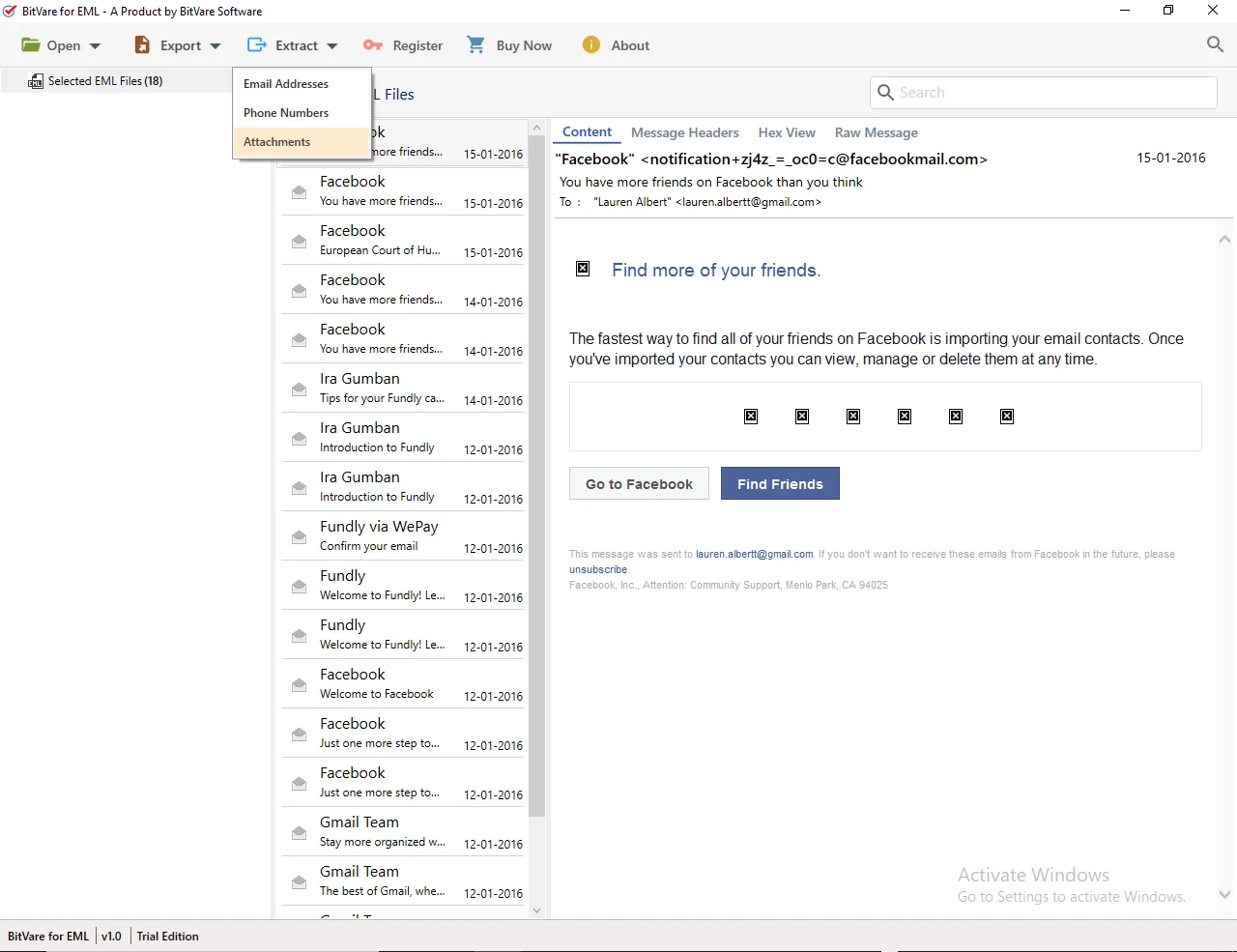Image resolution: width=1237 pixels, height=952 pixels.
Task: Click the Export file icon
Action: (142, 45)
